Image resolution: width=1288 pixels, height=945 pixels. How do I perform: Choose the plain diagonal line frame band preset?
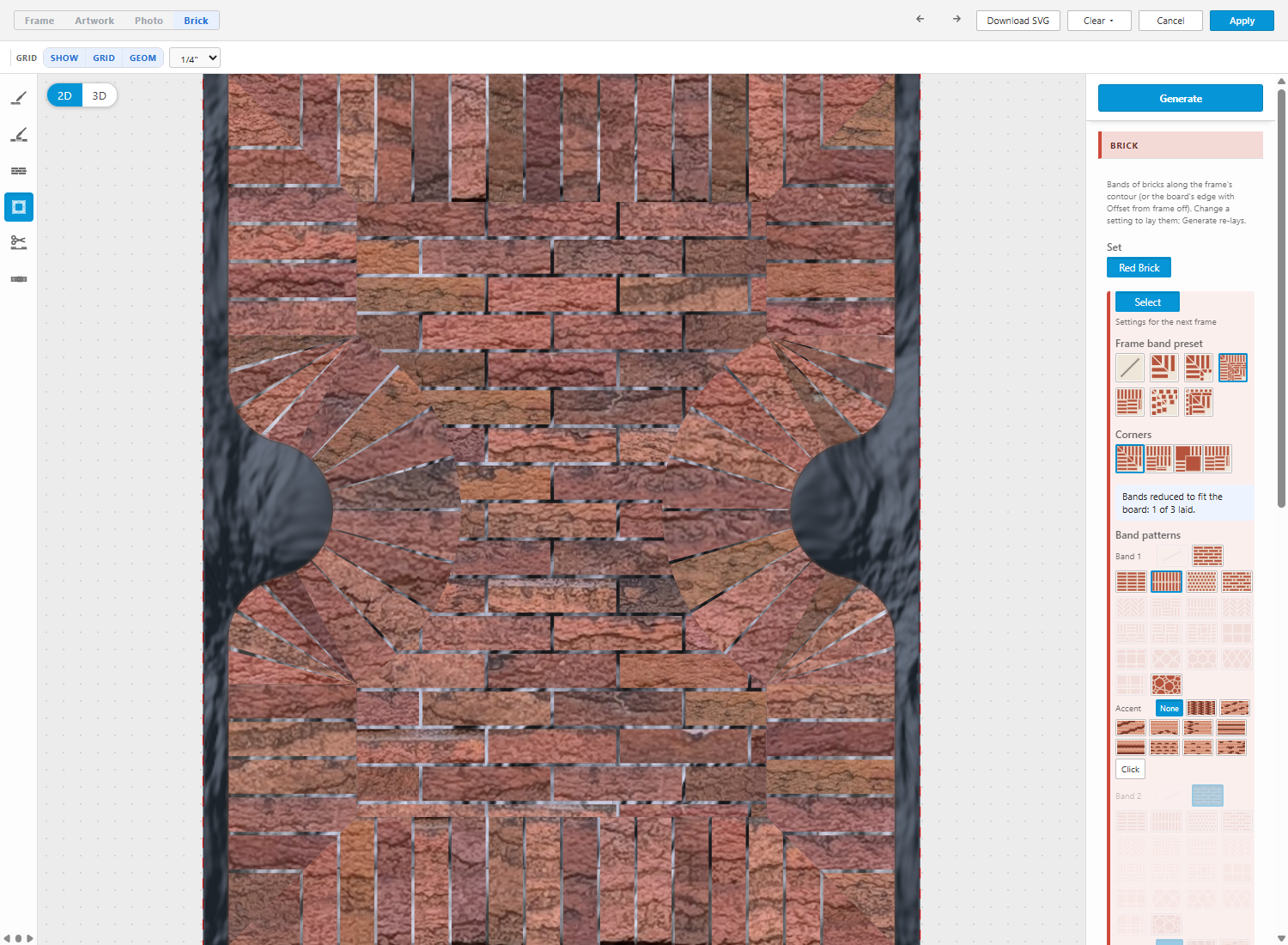(1130, 368)
